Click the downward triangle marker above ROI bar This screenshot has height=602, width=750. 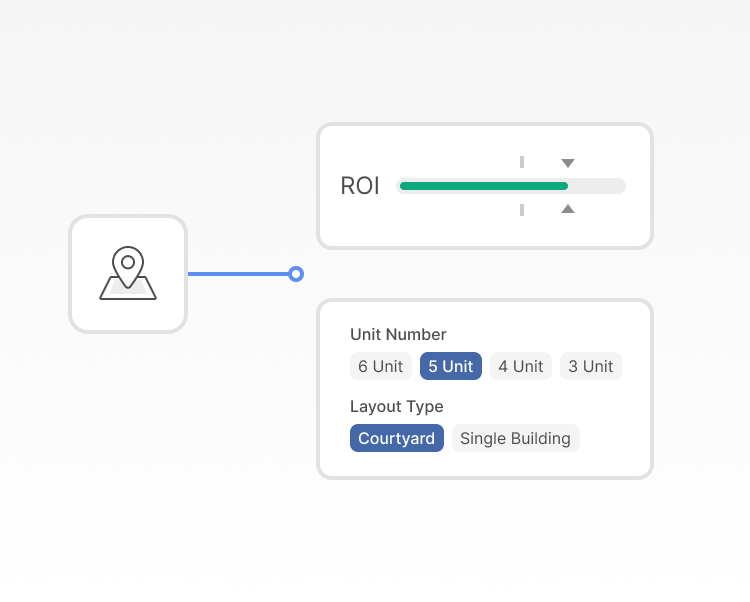coord(568,163)
